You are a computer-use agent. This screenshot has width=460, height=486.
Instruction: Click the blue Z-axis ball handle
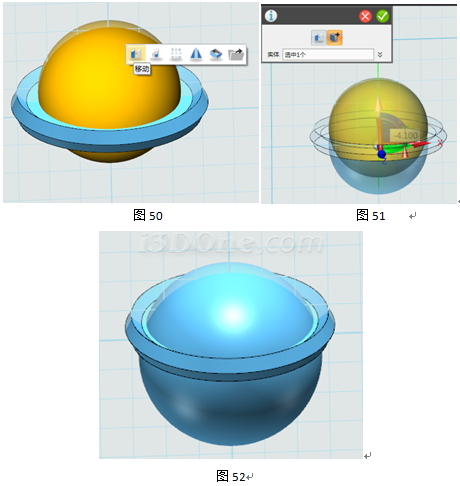point(382,154)
